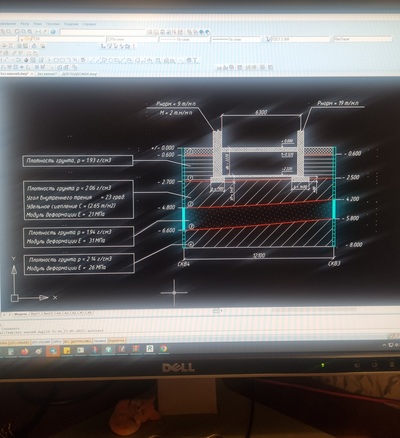Open the Chrome browser from the taskbar
Image resolution: width=400 pixels, height=438 pixels.
tap(163, 349)
